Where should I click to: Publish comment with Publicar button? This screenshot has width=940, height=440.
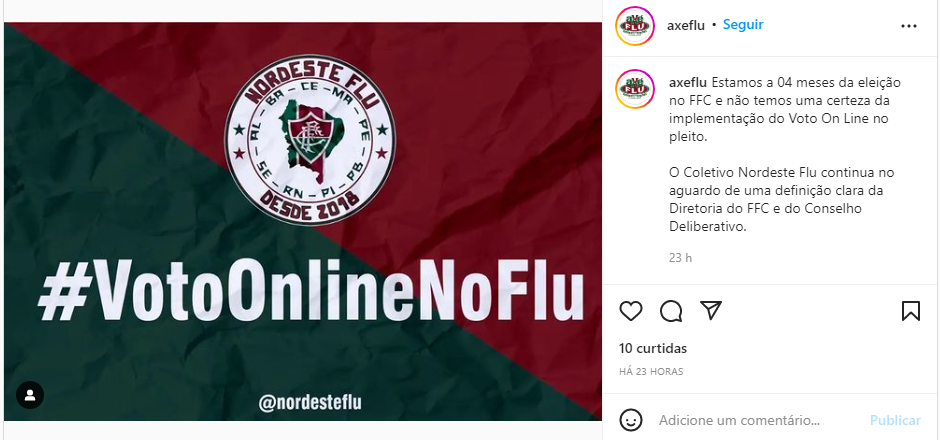[895, 420]
